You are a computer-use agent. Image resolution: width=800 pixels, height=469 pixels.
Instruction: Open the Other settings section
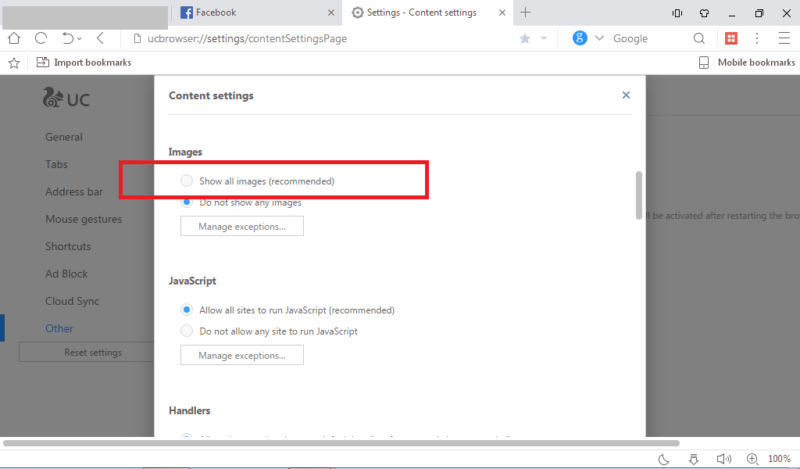[59, 329]
